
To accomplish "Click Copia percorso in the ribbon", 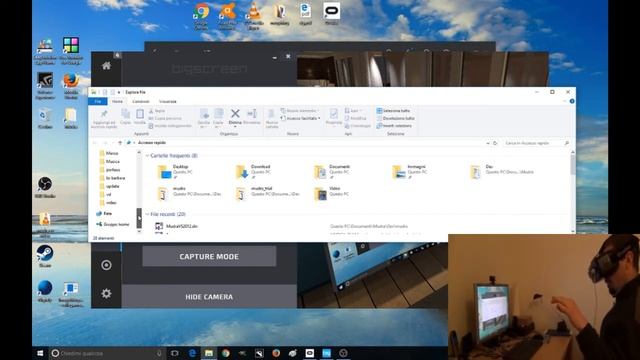I will click(x=165, y=118).
